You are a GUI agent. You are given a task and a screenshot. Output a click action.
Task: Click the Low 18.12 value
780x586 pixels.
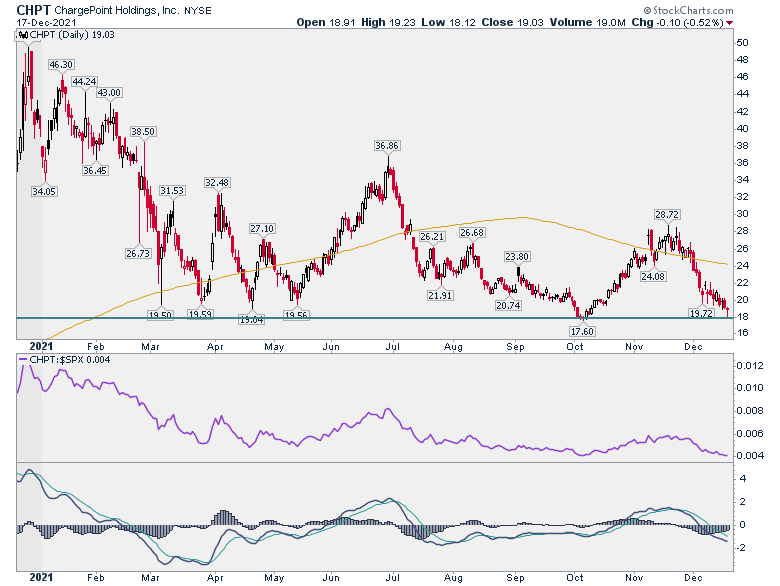(x=448, y=22)
